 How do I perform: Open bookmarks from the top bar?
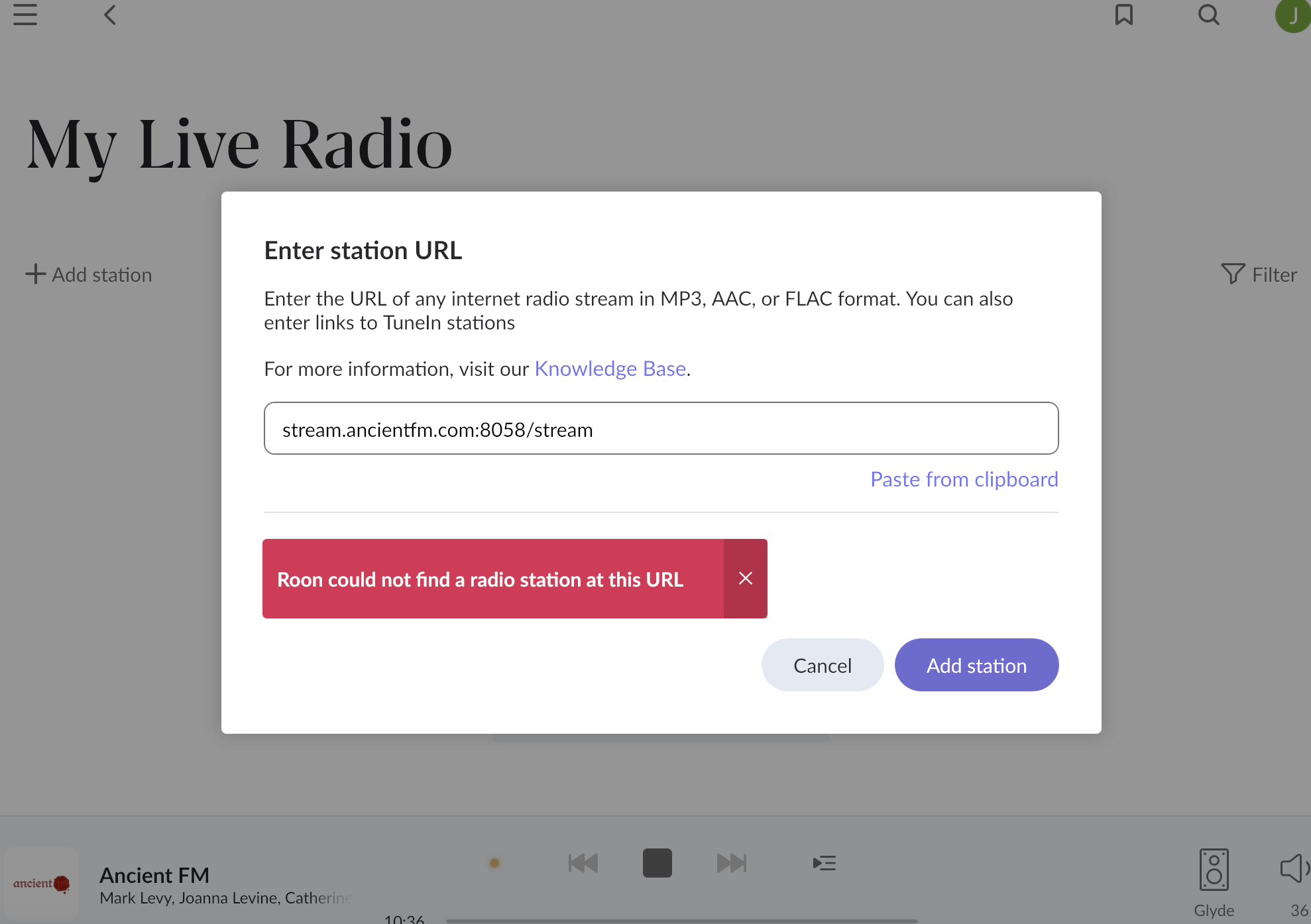point(1124,15)
